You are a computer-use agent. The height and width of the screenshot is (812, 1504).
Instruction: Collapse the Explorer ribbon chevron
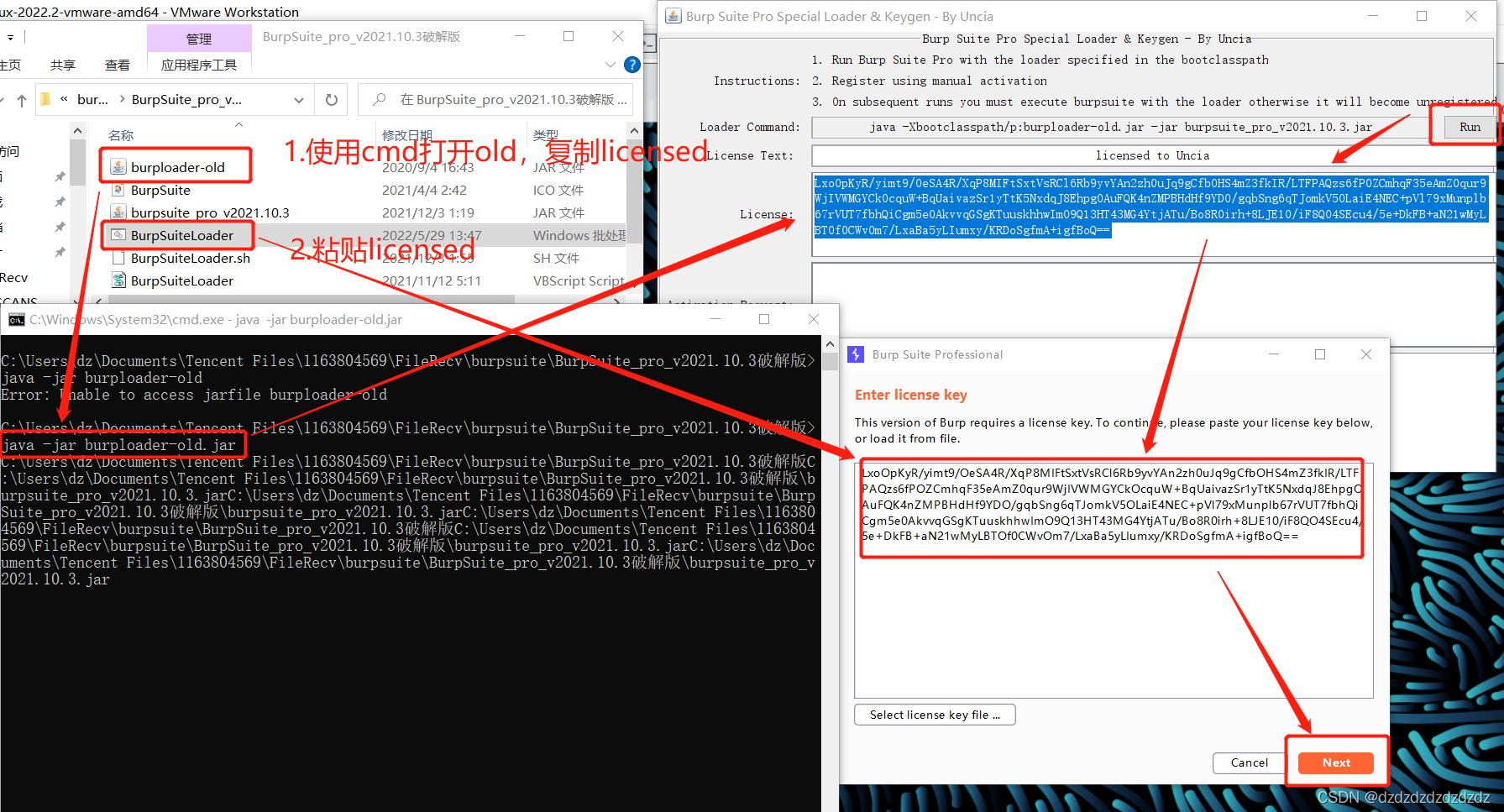tap(611, 65)
